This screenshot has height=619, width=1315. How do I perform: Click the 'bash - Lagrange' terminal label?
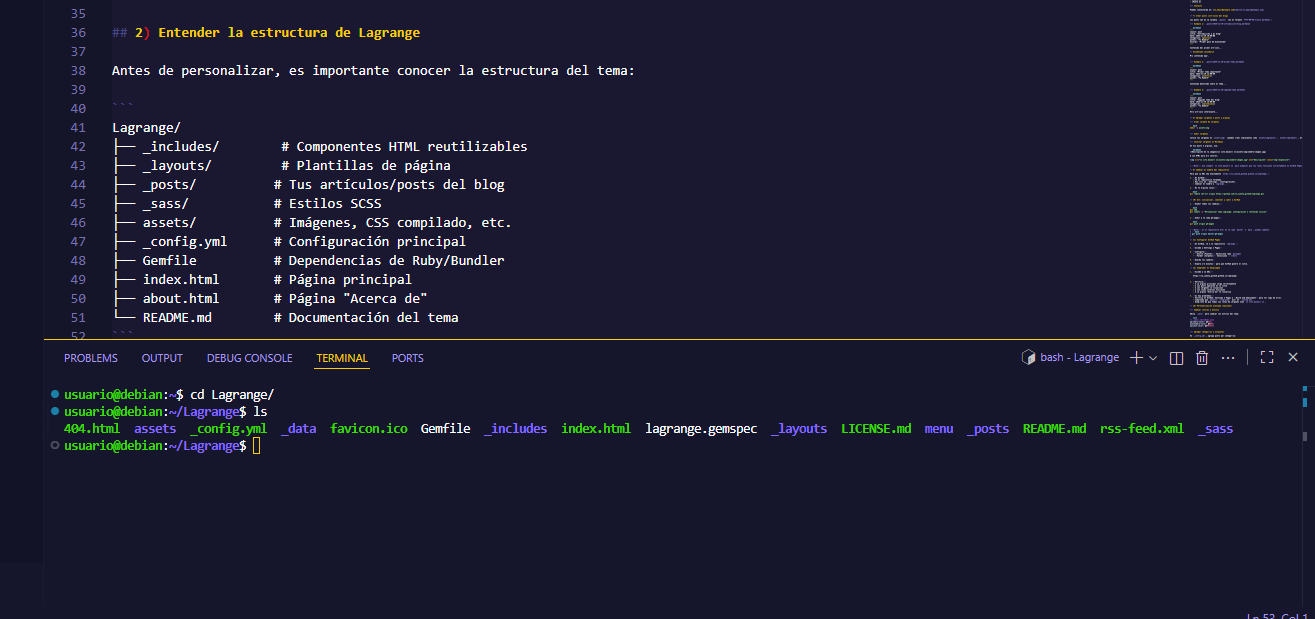(x=1080, y=358)
